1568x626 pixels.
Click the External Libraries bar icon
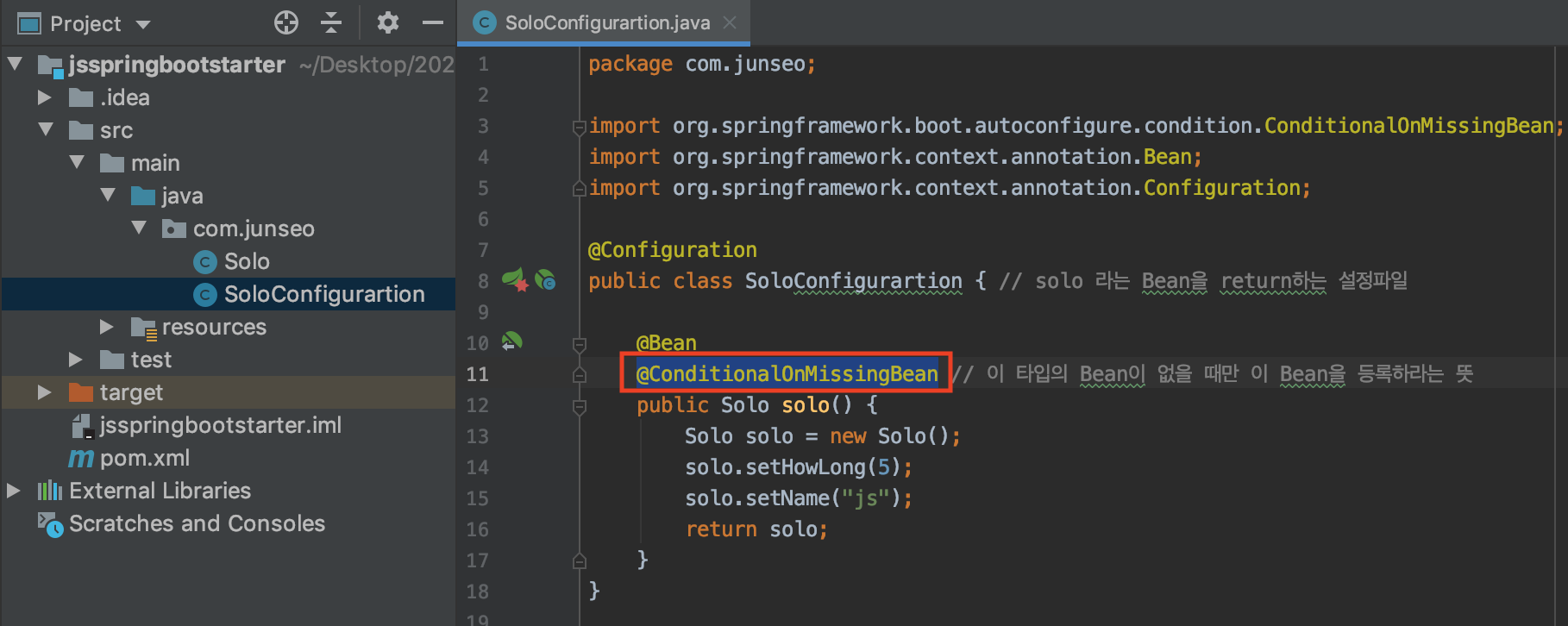click(x=50, y=491)
